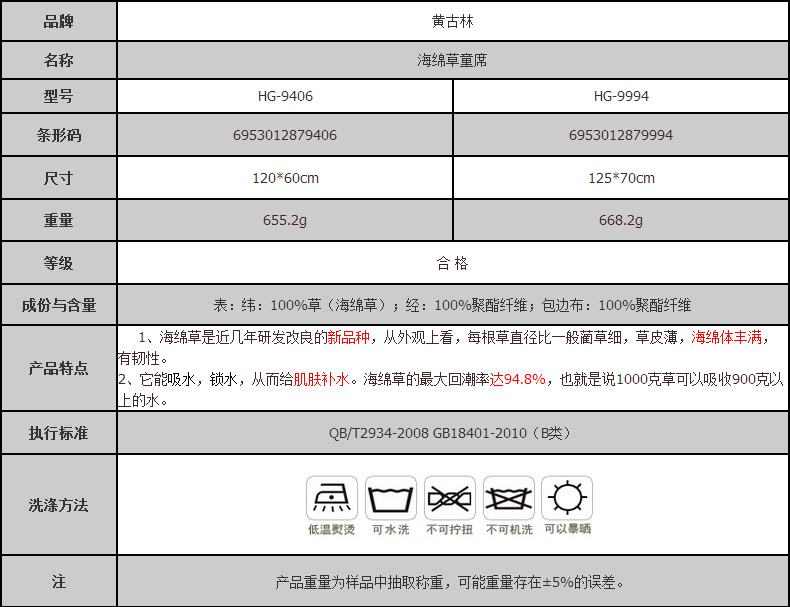
Task: Click the composition text about 100%聚酯纤维
Action: (452, 305)
